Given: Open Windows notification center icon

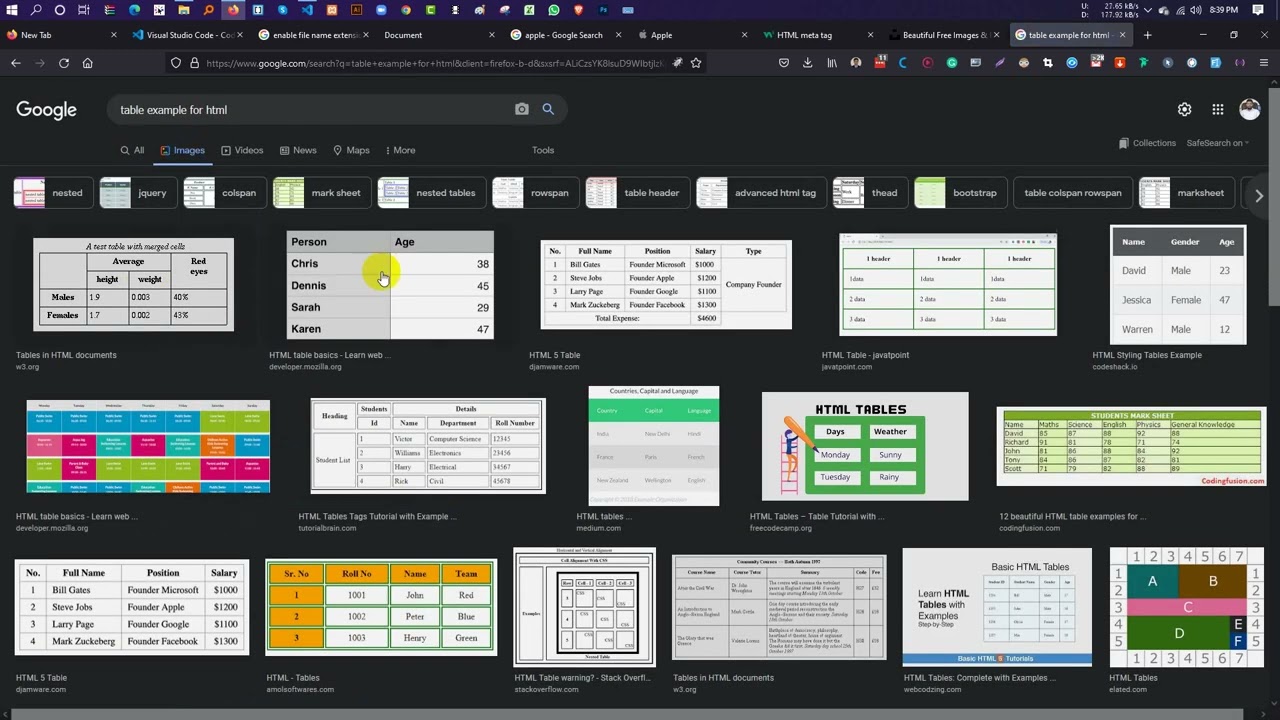Looking at the screenshot, I should click(1258, 10).
